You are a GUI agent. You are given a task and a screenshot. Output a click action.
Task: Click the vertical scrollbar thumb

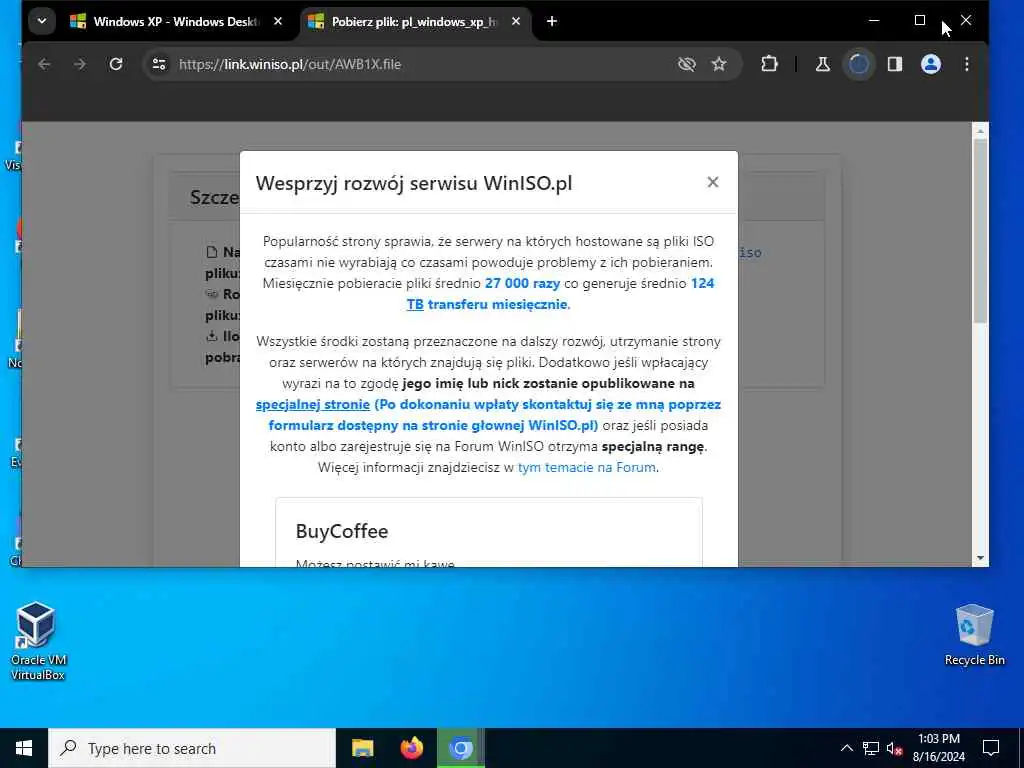pos(980,230)
